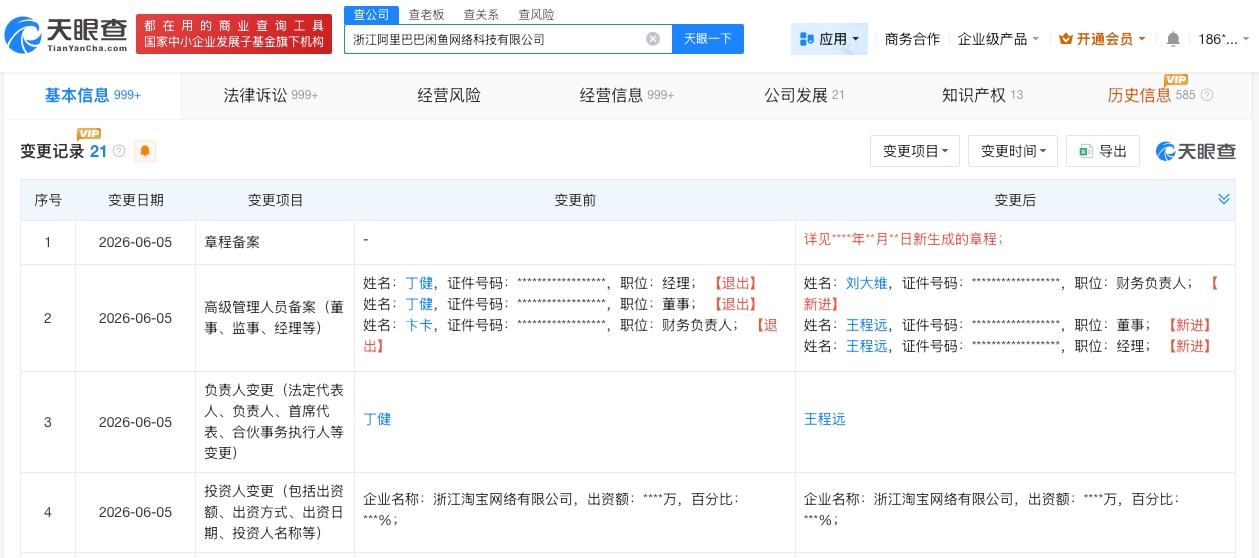
Task: Clear the search box with the X icon
Action: coord(653,39)
